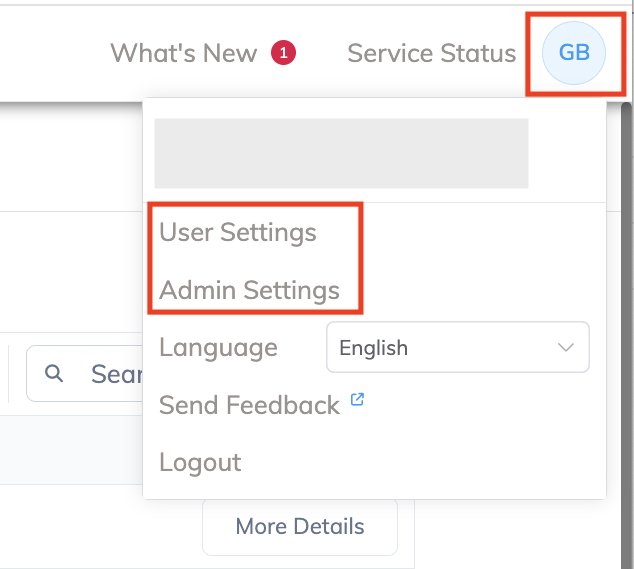Screen dimensions: 634x569
Task: Open the What's New link
Action: pos(184,53)
